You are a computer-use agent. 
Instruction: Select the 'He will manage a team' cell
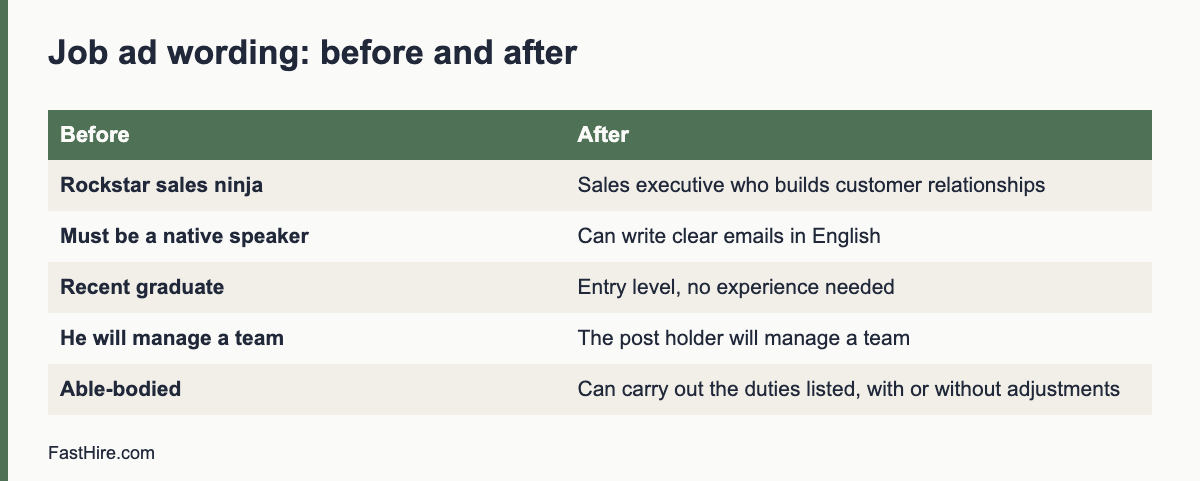pyautogui.click(x=306, y=338)
